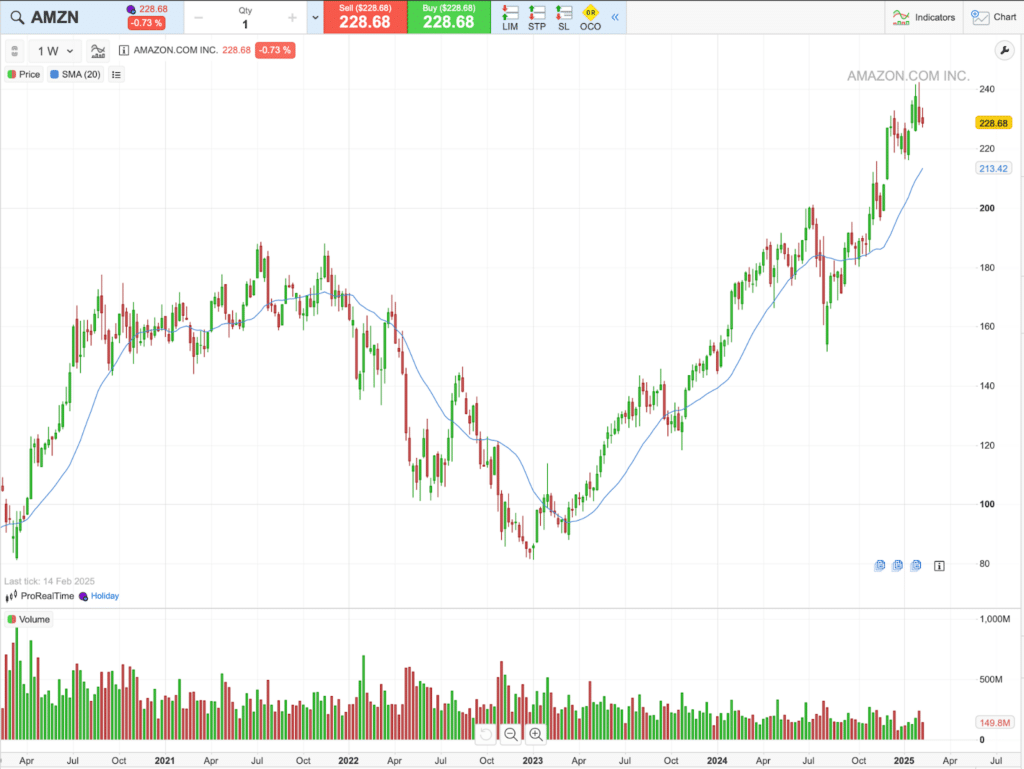Click the zoom out magnifier button
This screenshot has height=769, width=1024.
[x=511, y=734]
